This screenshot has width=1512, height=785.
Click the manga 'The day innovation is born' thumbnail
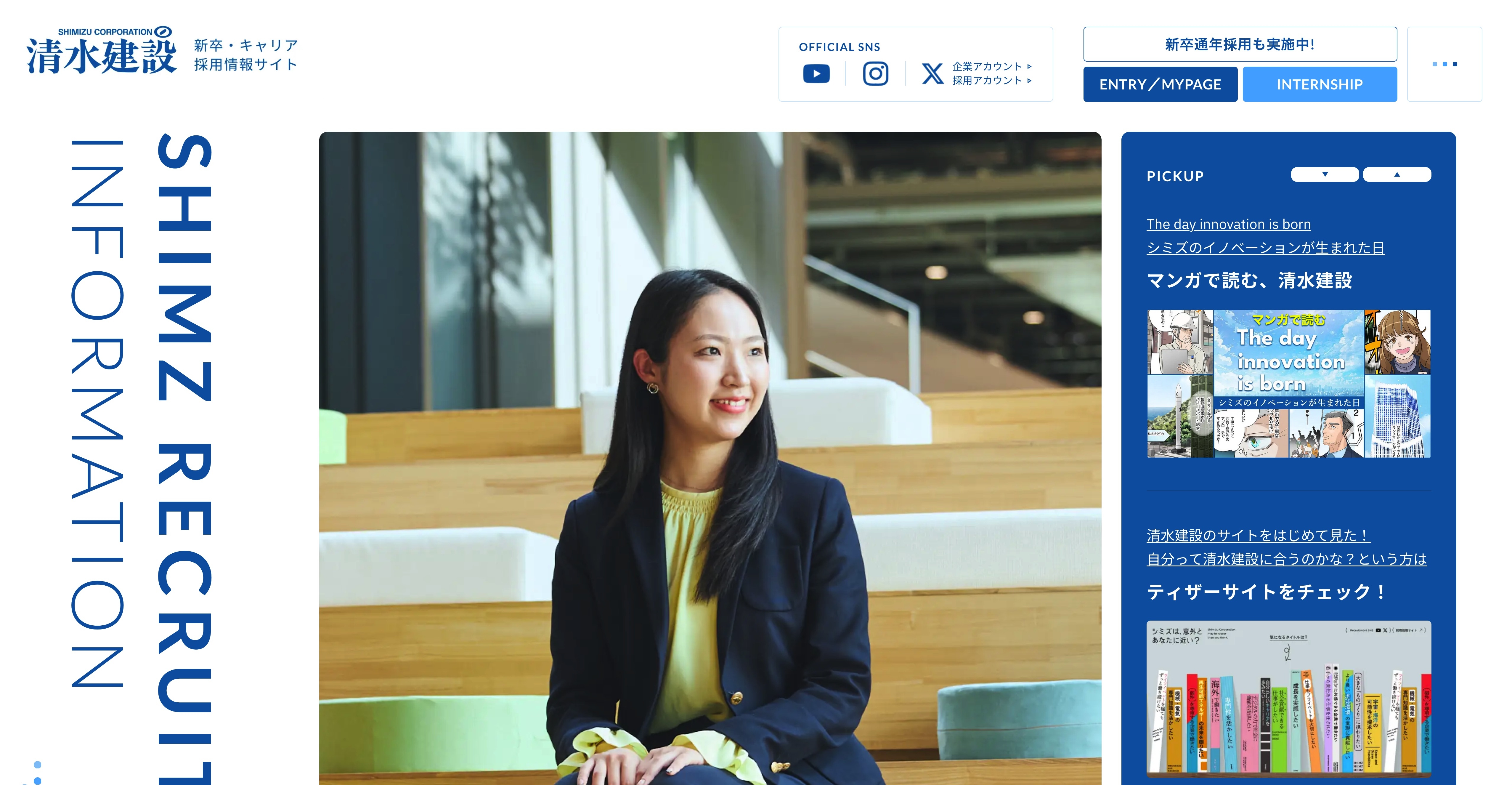coord(1288,383)
